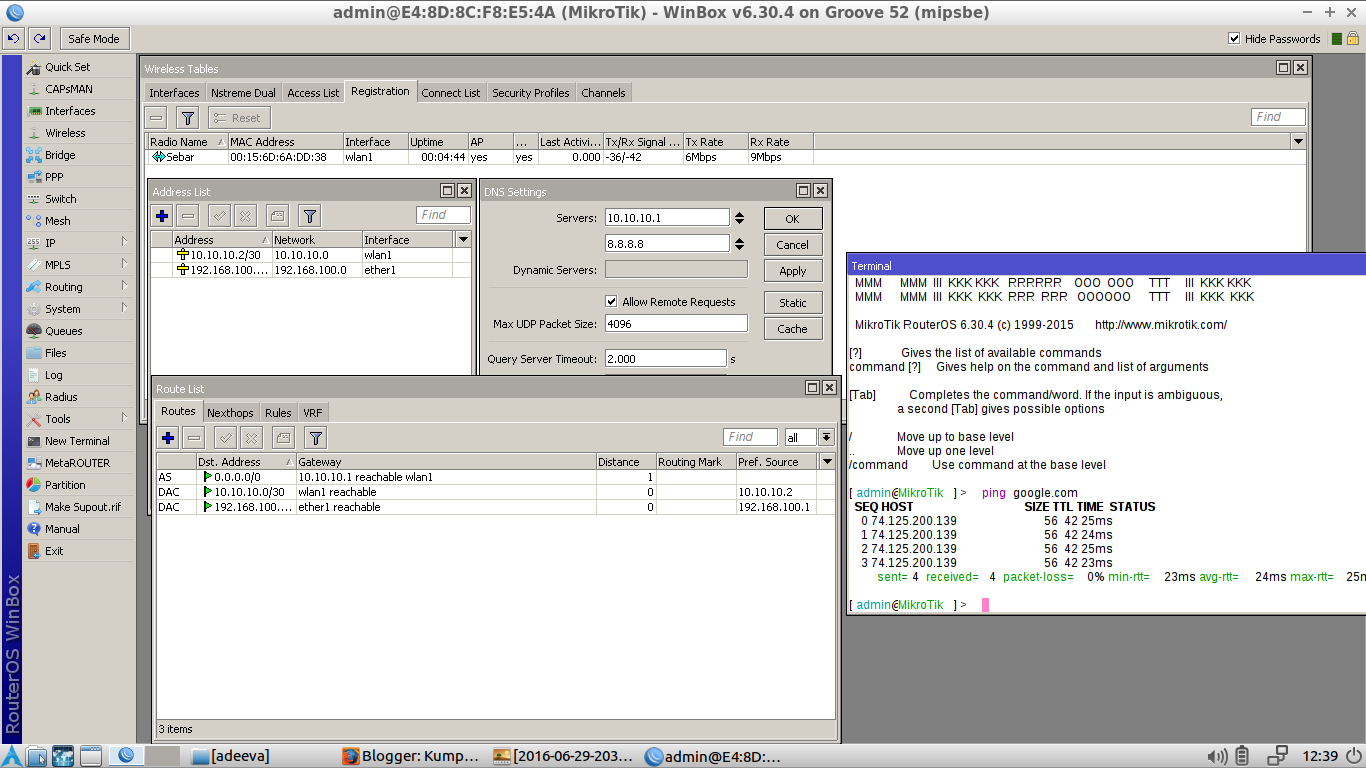1366x768 pixels.
Task: Click the comment icon in Route List toolbar
Action: click(x=284, y=437)
